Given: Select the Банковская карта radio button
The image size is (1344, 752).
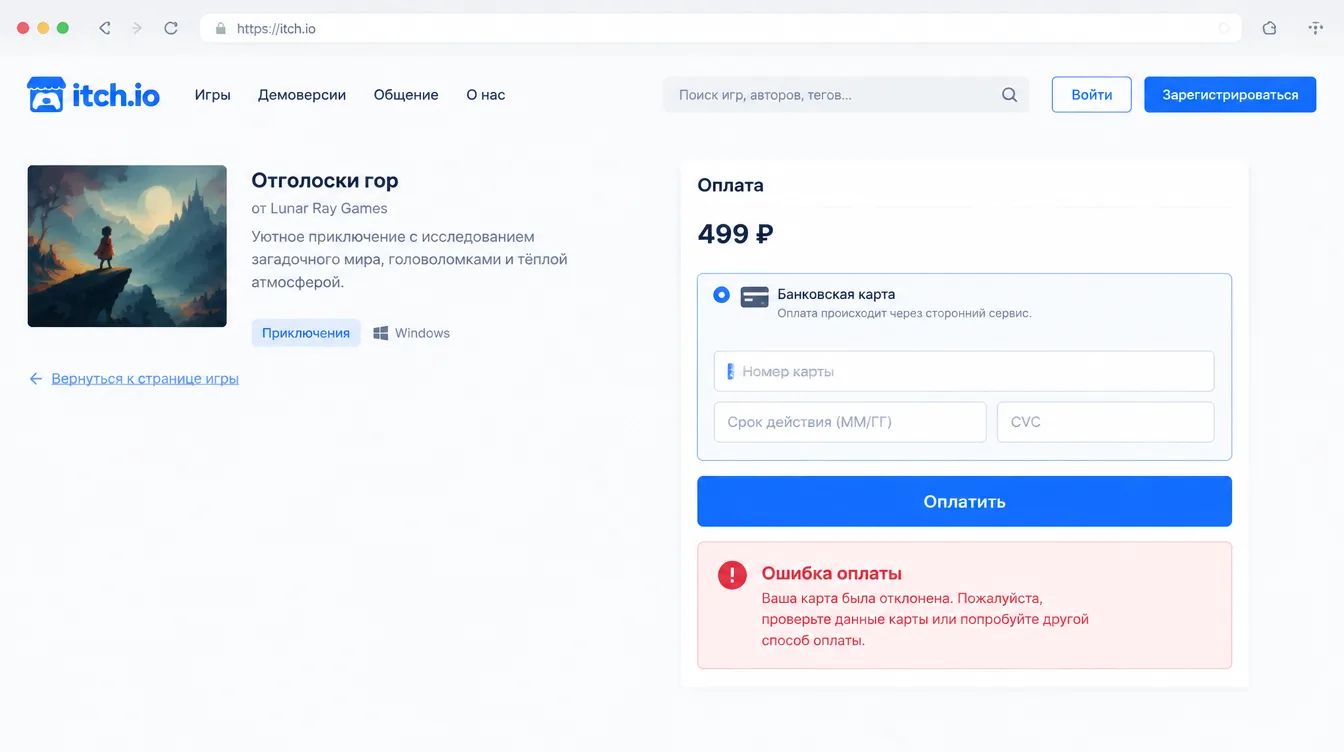Looking at the screenshot, I should [x=721, y=295].
